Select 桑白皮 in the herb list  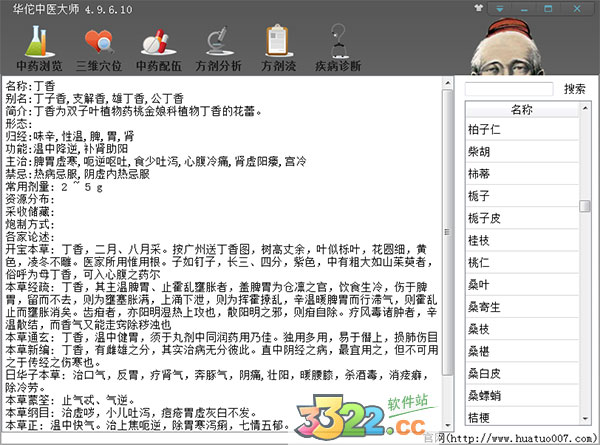coord(522,373)
